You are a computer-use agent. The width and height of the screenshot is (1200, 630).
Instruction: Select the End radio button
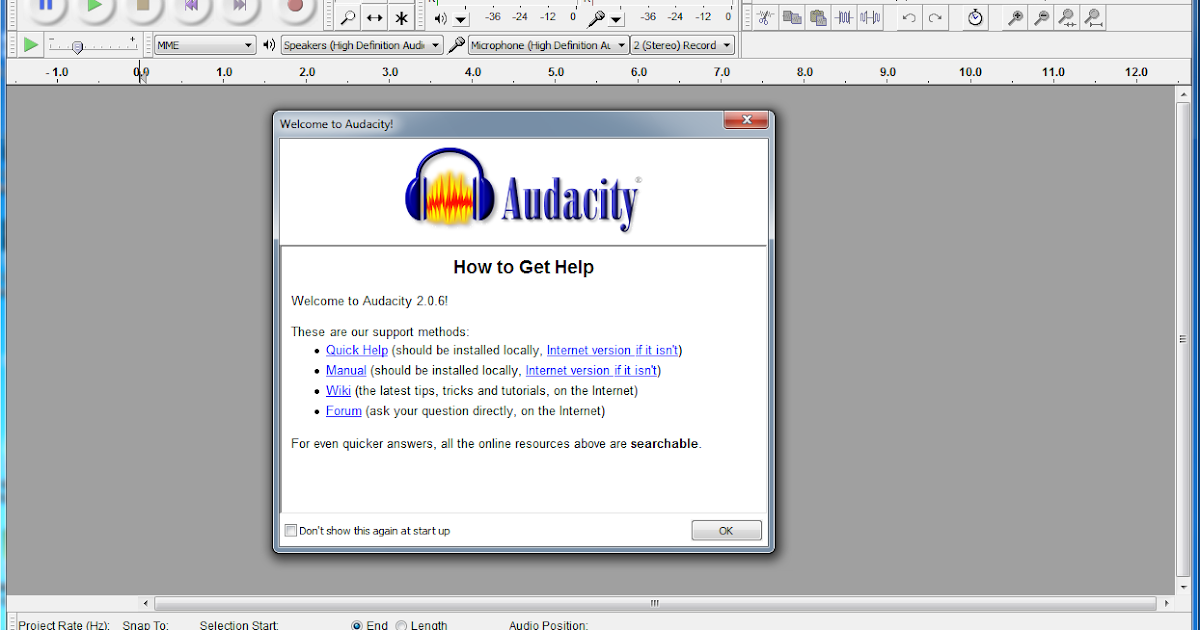click(357, 625)
